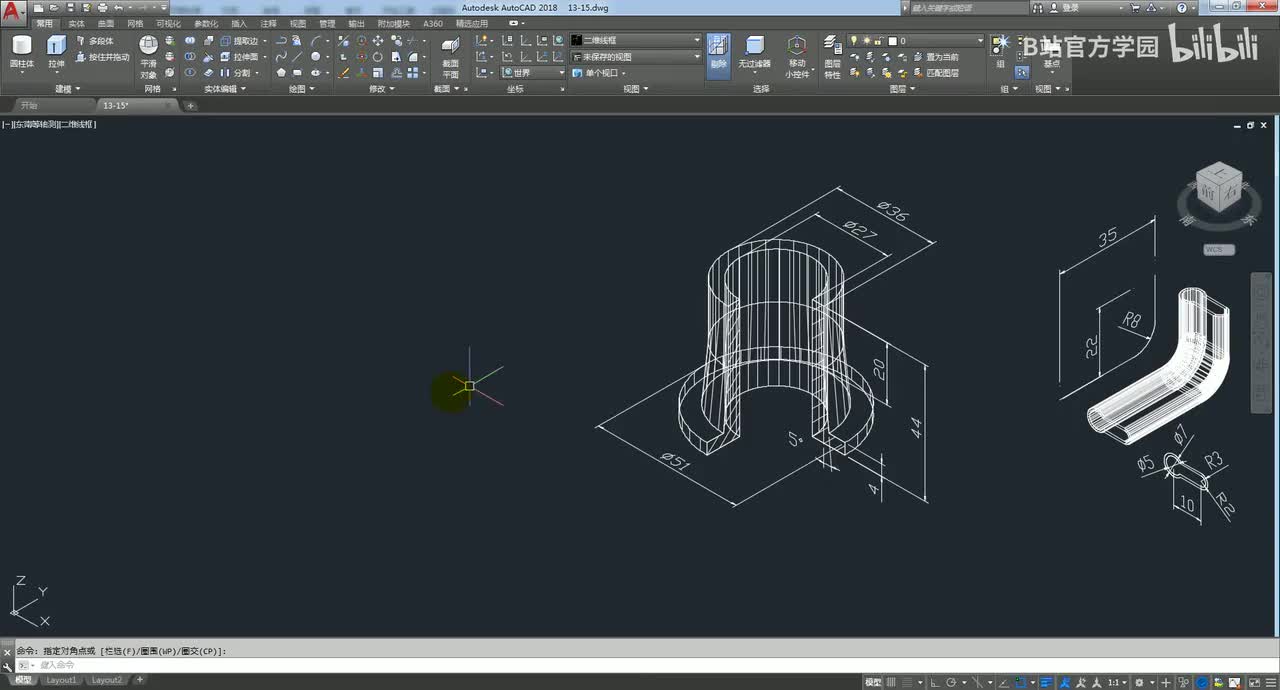Click the 剔除 culling button
The image size is (1280, 690).
[x=718, y=56]
